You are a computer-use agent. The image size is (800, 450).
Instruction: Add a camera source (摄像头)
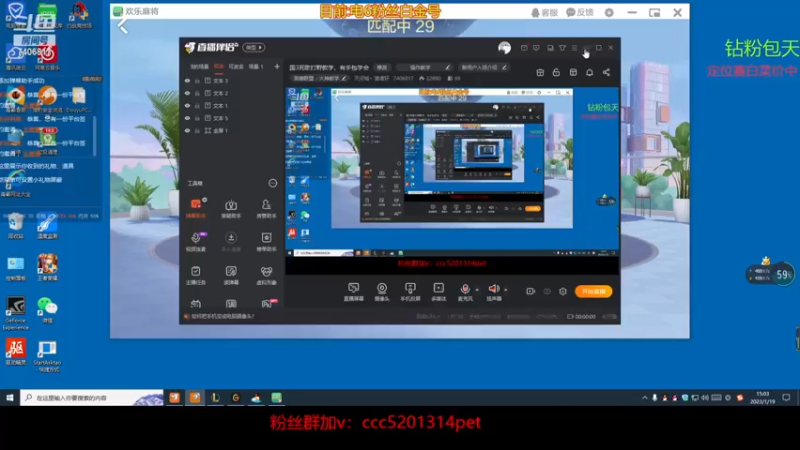click(x=382, y=292)
